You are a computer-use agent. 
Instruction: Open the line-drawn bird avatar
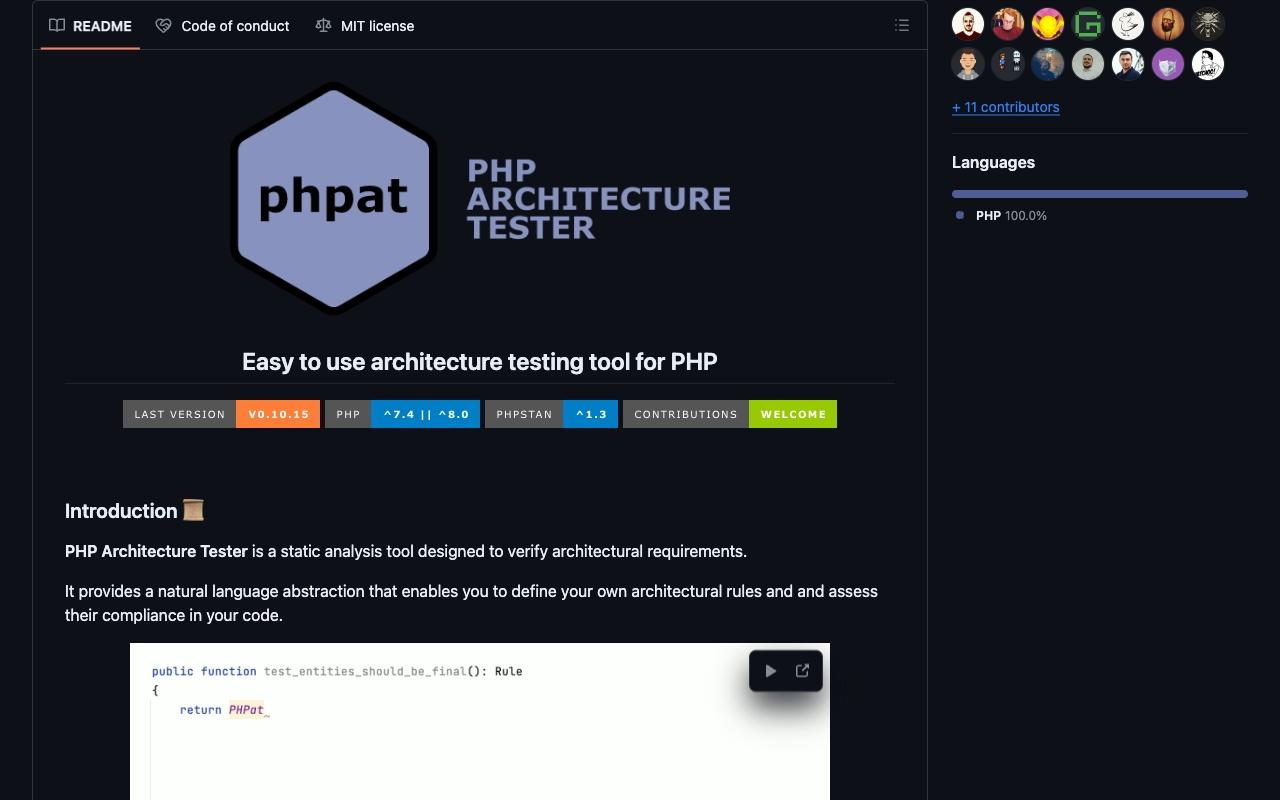[1128, 24]
